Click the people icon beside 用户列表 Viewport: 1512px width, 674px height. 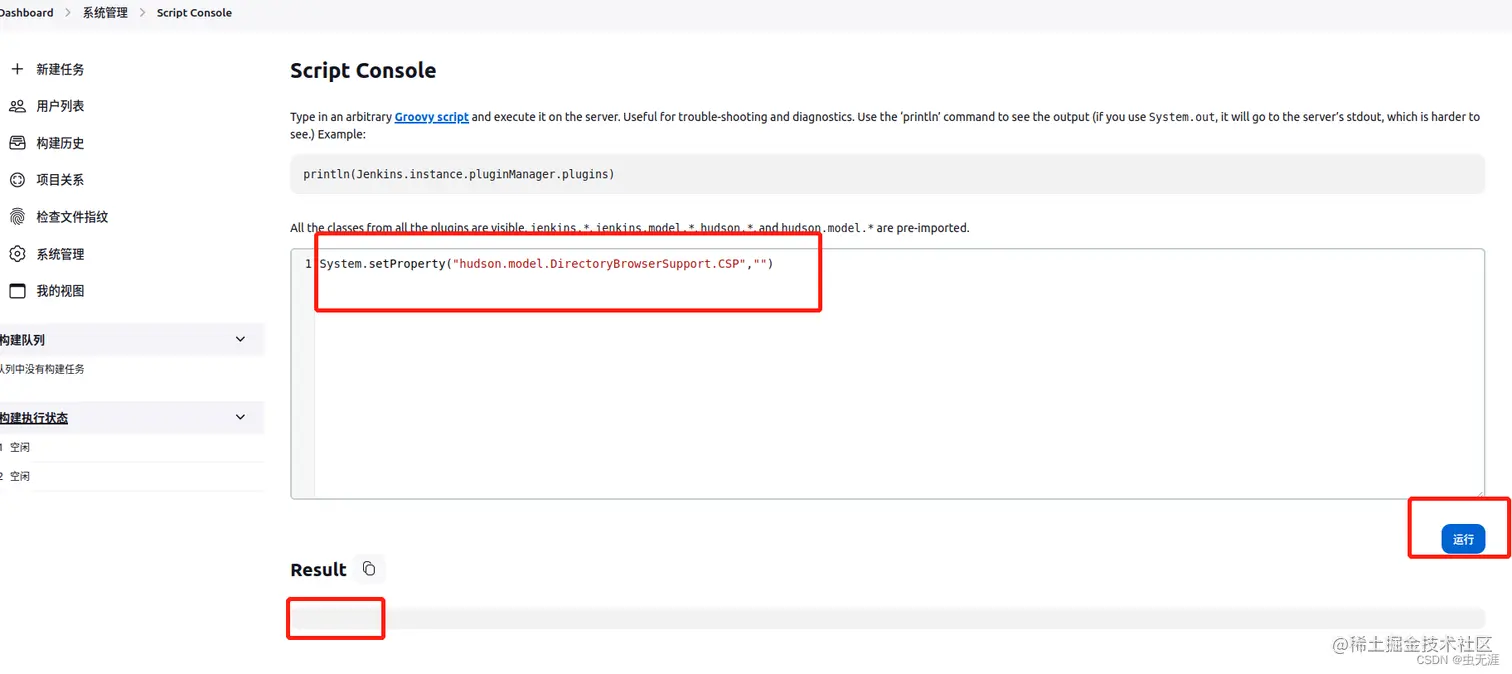coord(17,106)
